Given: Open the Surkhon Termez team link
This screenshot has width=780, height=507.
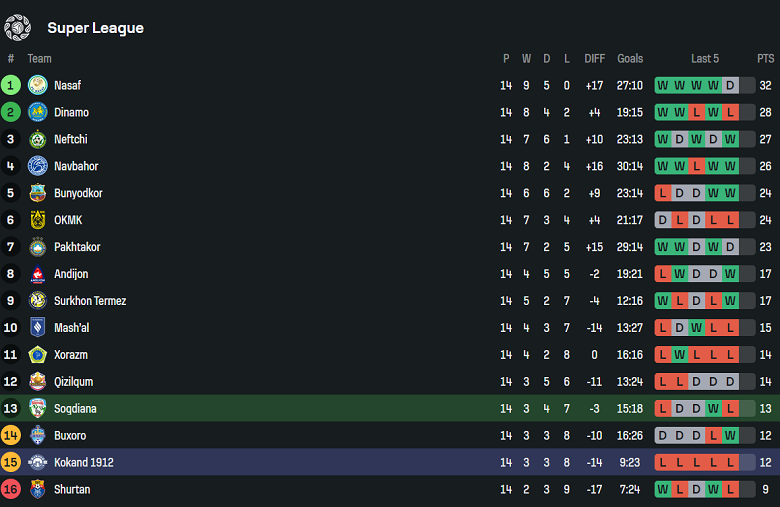Looking at the screenshot, I should click(90, 301).
